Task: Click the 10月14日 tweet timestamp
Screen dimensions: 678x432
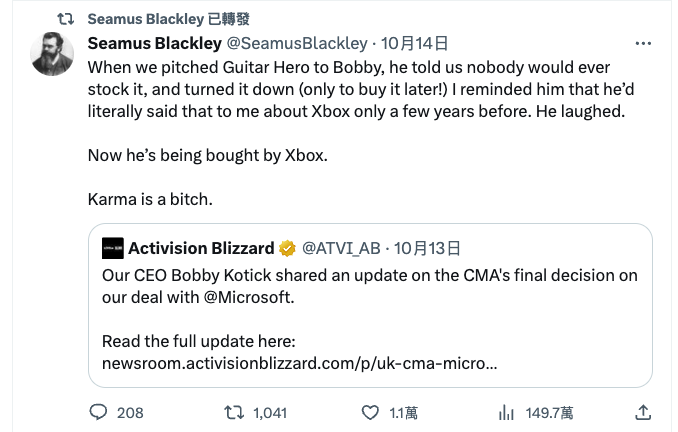Action: (414, 44)
